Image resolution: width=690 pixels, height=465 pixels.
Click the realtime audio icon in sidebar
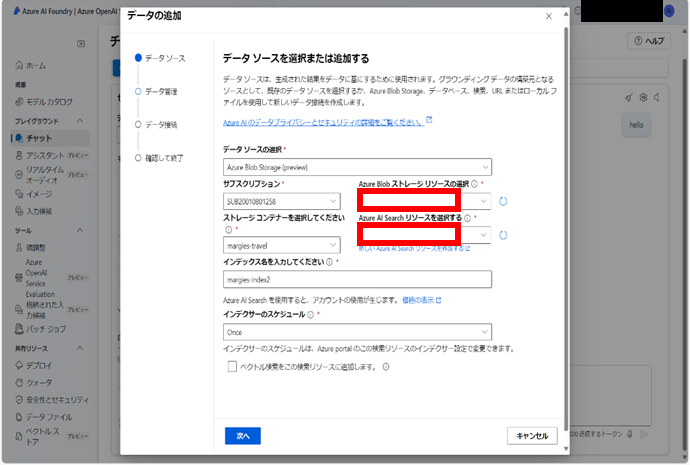[19, 175]
